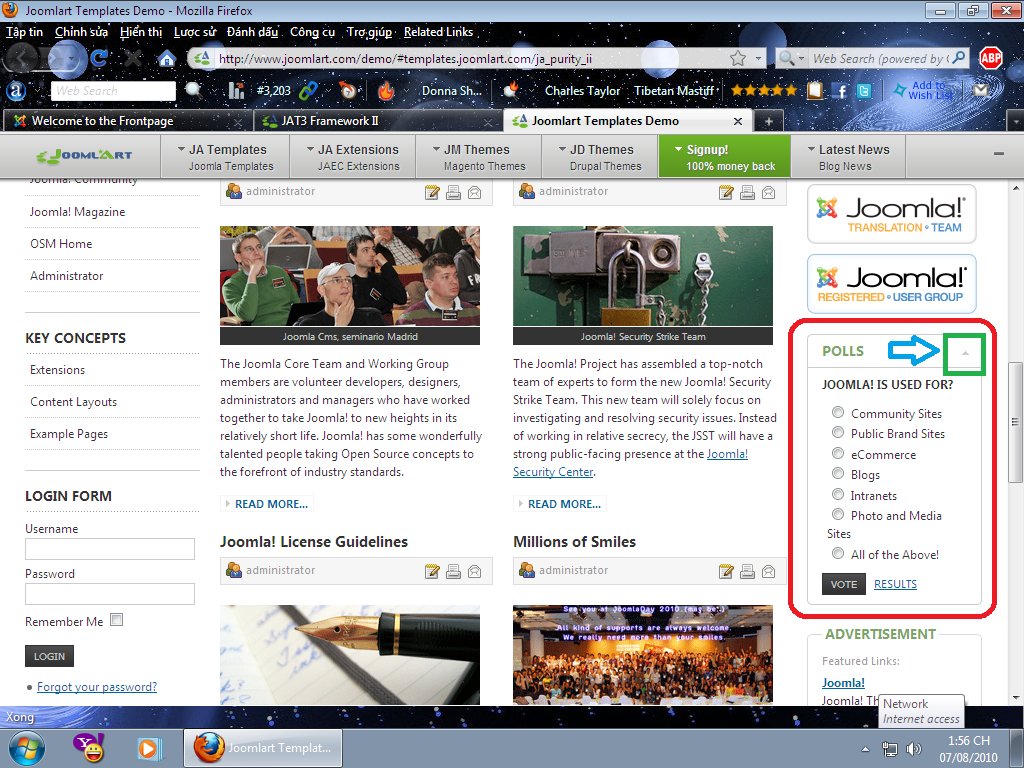This screenshot has width=1024, height=768.
Task: Select Blogs poll option
Action: click(x=837, y=473)
